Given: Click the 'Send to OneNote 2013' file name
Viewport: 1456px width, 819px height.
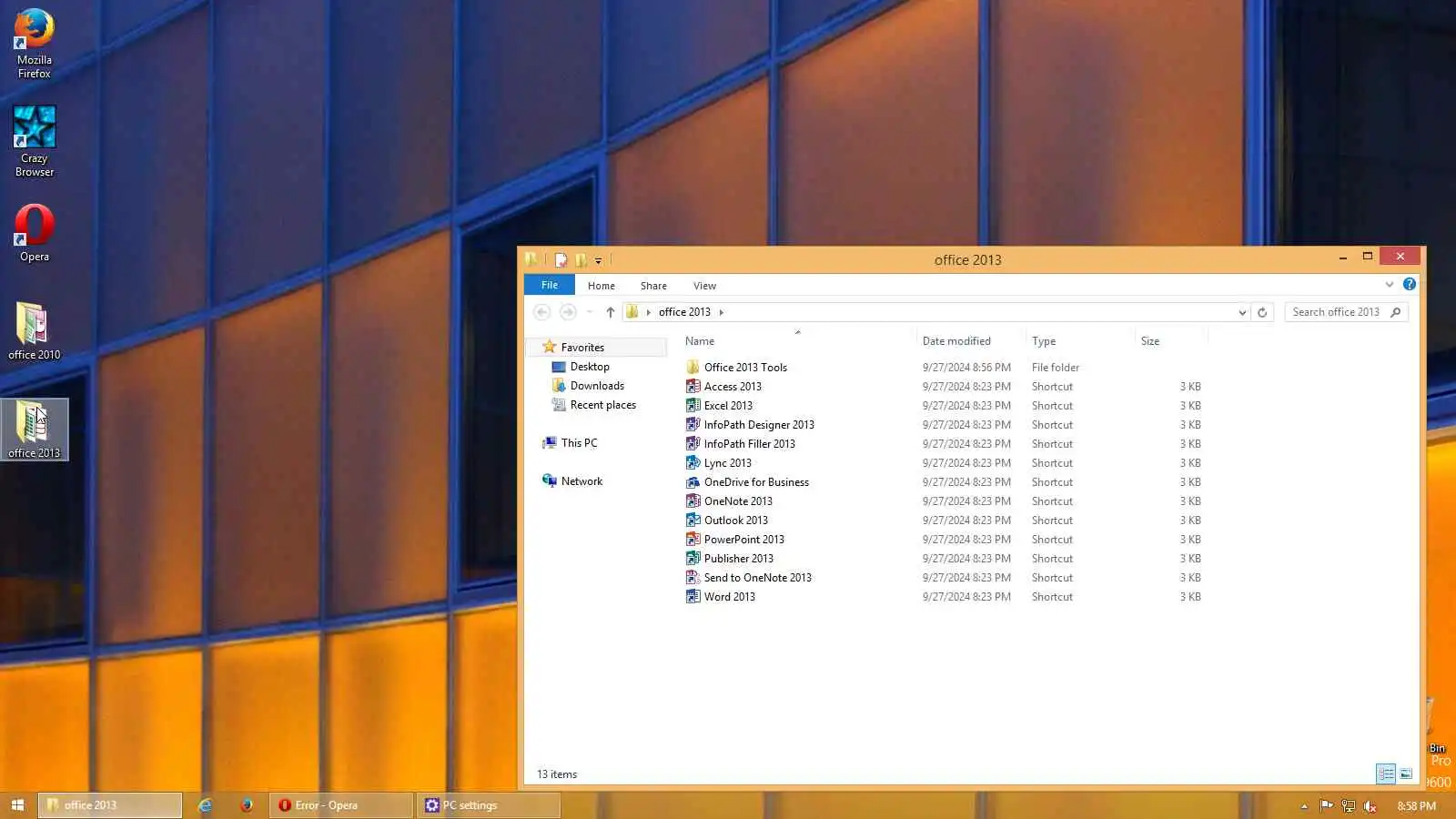Looking at the screenshot, I should click(x=757, y=578).
